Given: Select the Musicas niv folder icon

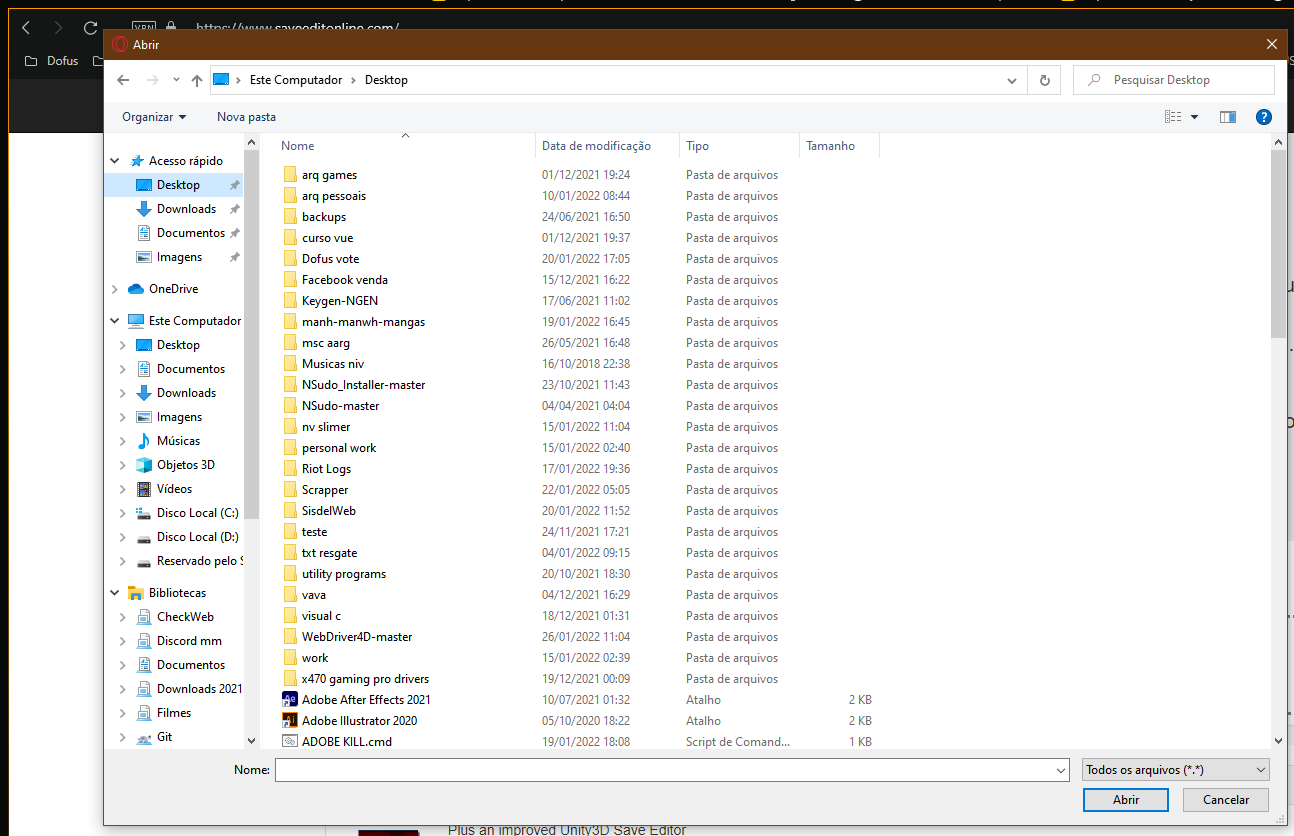Looking at the screenshot, I should [290, 364].
